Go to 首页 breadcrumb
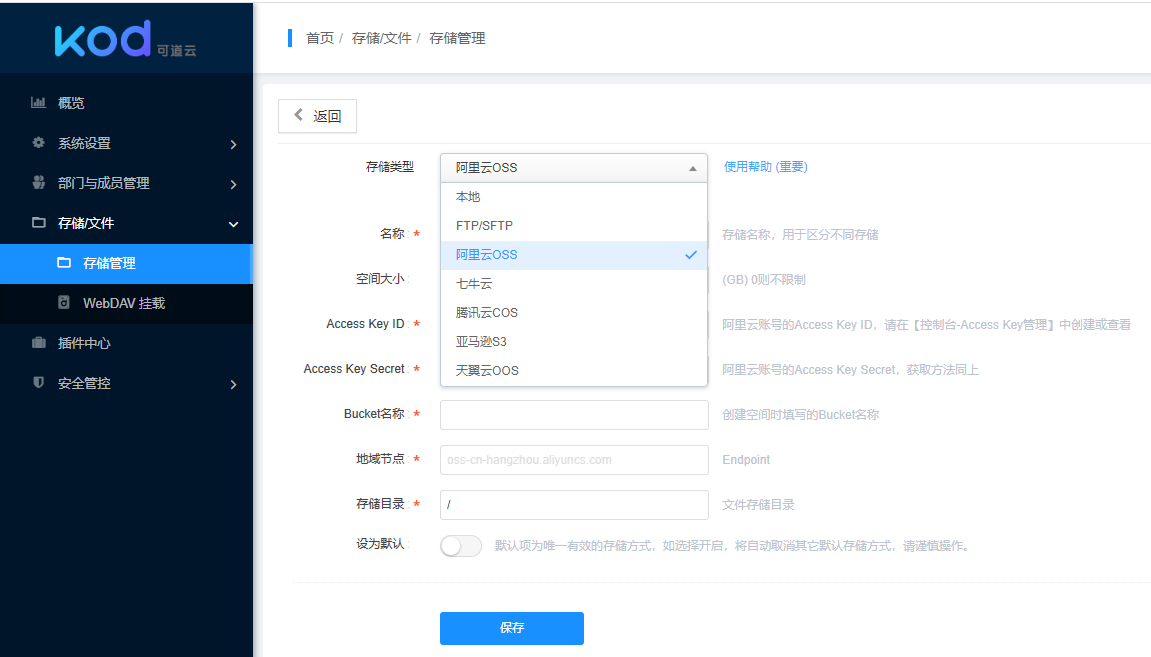 pos(319,38)
